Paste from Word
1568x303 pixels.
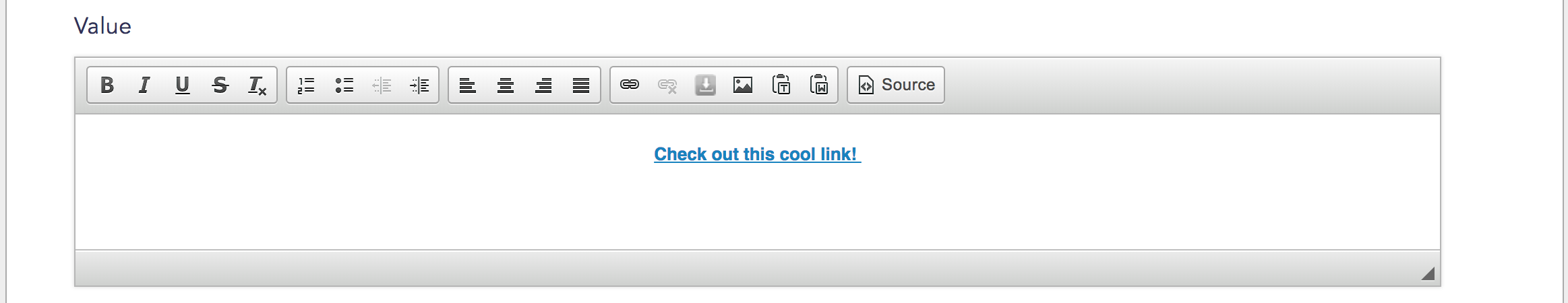tap(818, 85)
